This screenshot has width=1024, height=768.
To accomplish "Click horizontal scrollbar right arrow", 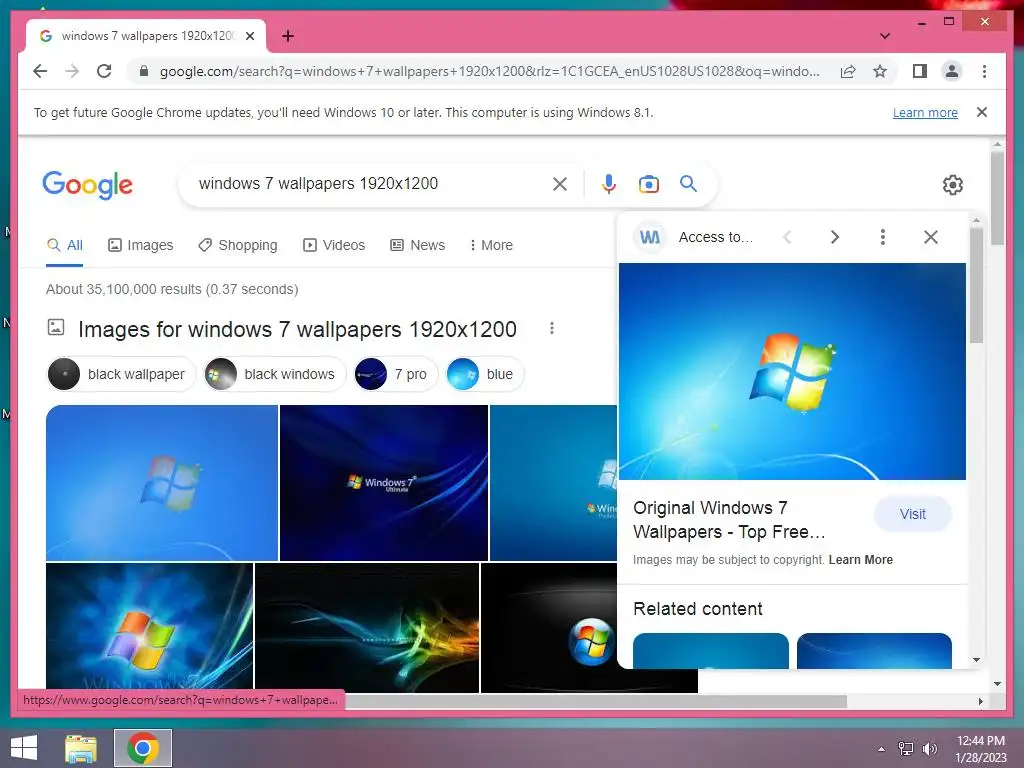I will (x=980, y=701).
